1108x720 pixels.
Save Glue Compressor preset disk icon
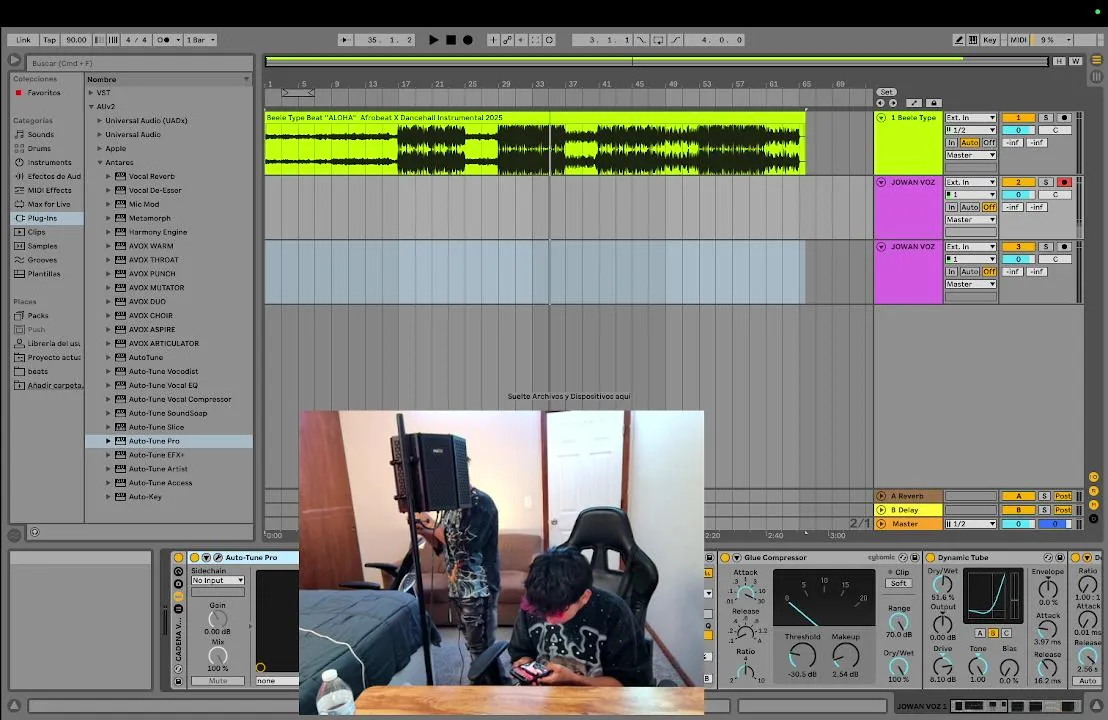(915, 557)
